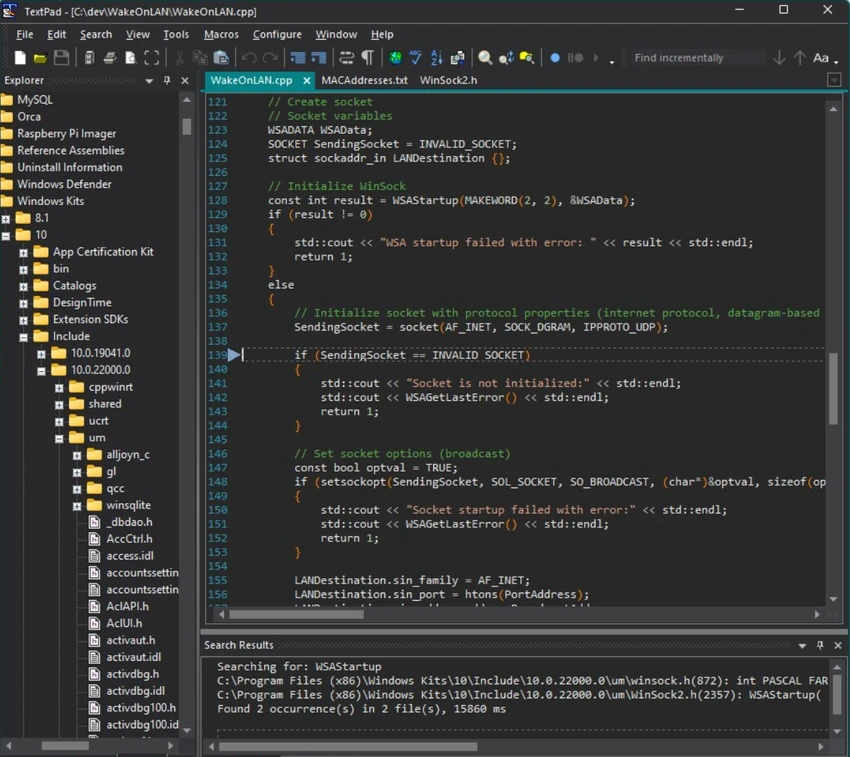The image size is (850, 757).
Task: Open the WinSock2.h(2357) search result
Action: point(519,695)
